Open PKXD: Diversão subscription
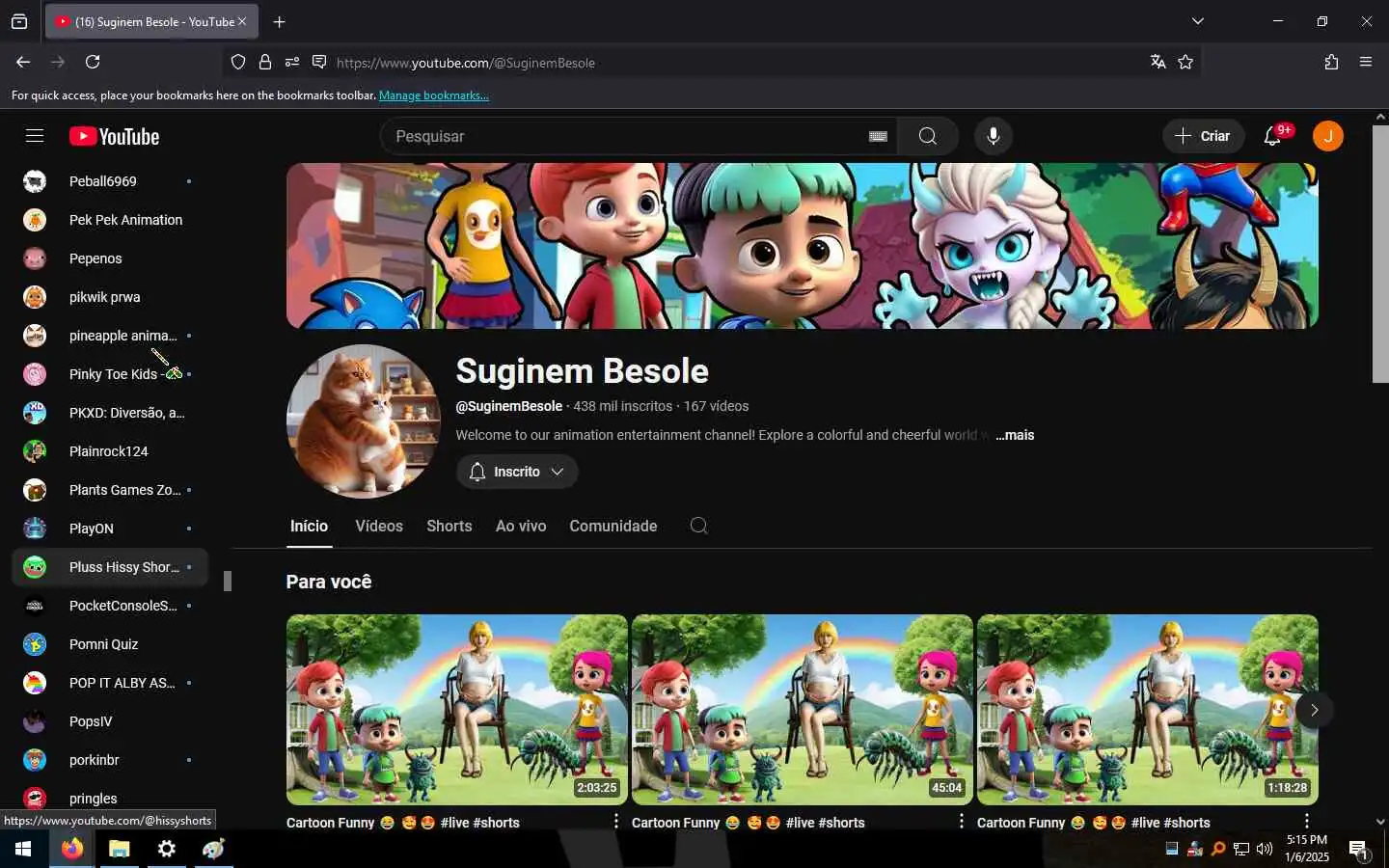Viewport: 1389px width, 868px height. 110,413
